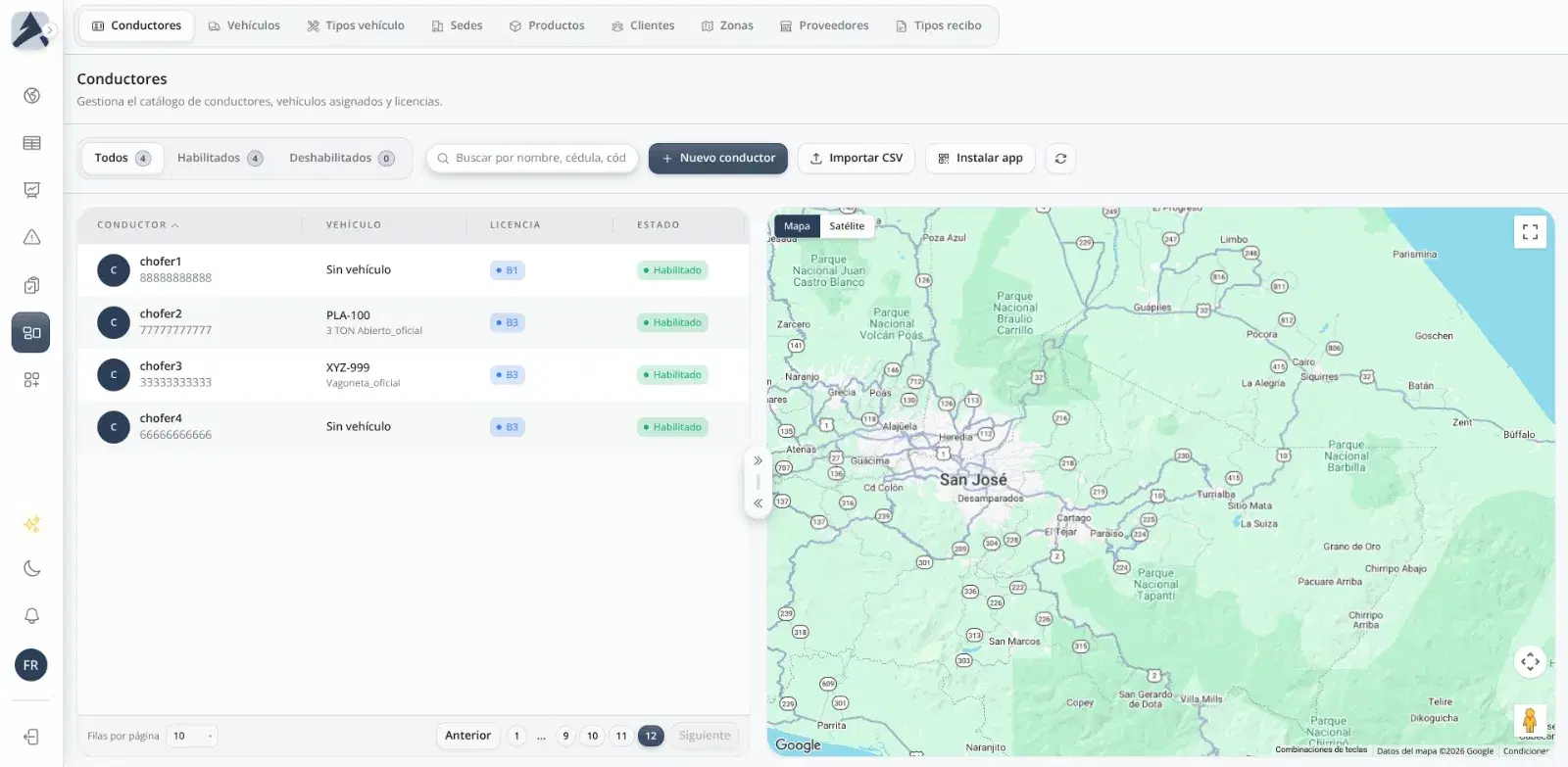This screenshot has width=1568, height=767.
Task: Open the Tipos vehículo tab
Action: tap(356, 25)
